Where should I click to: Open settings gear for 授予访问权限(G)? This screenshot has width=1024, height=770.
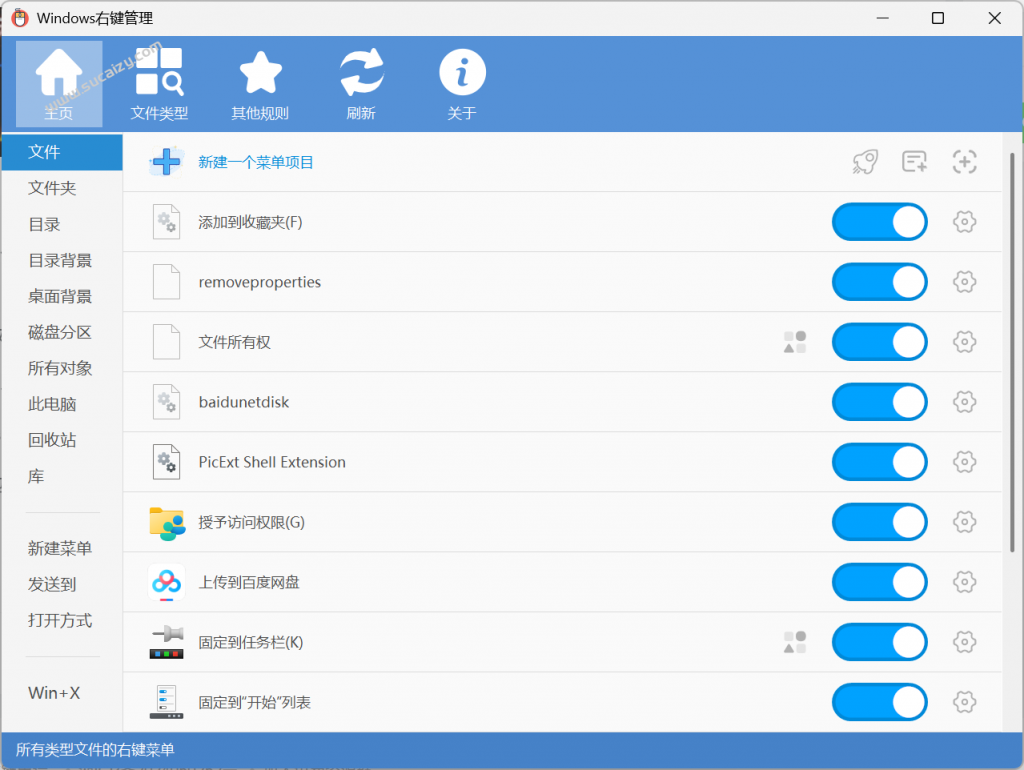tap(965, 522)
